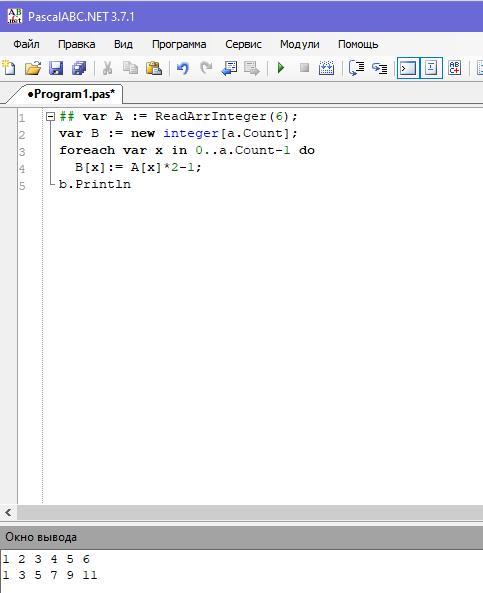Click the Save All toolbar icon
The height and width of the screenshot is (593, 483).
point(79,68)
